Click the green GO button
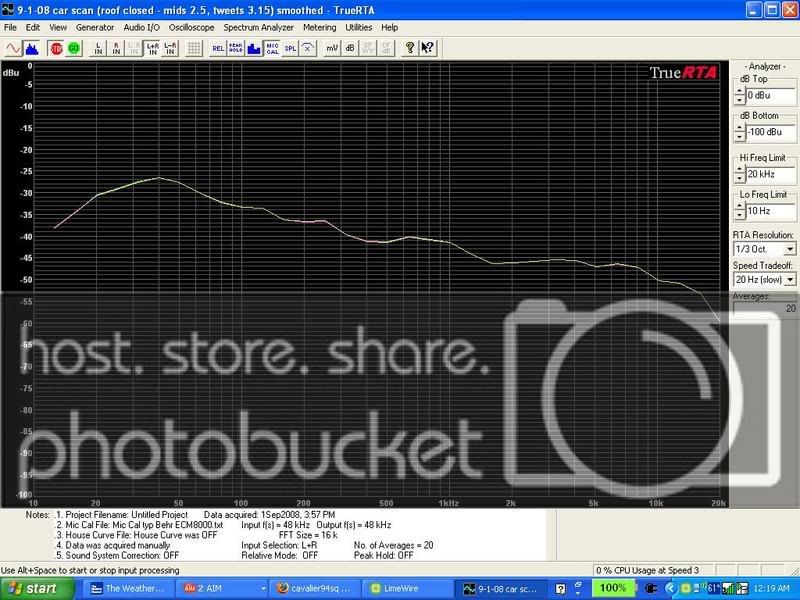Viewport: 800px width, 600px height. [74, 48]
